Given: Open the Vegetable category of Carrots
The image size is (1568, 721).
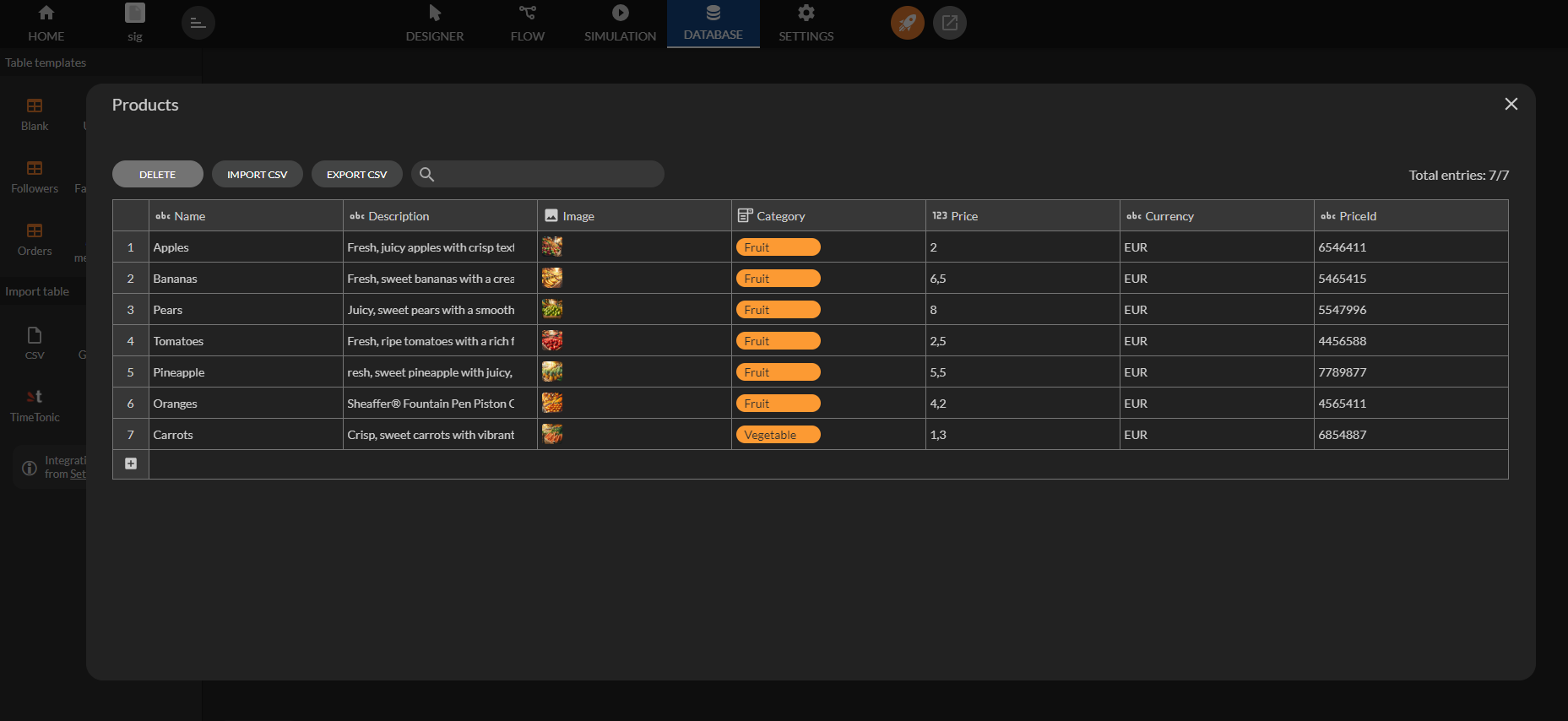Looking at the screenshot, I should click(x=778, y=435).
